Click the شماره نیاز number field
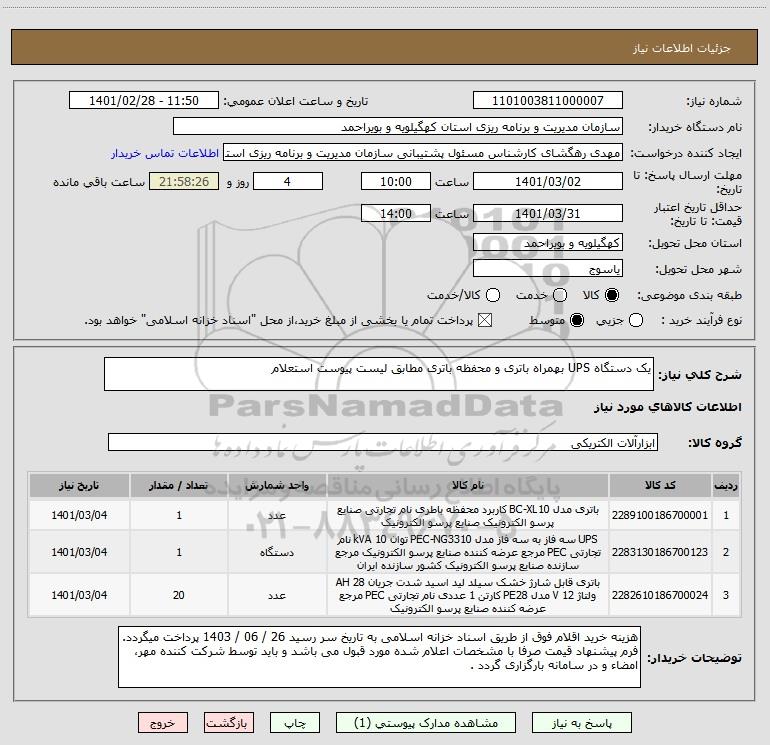The width and height of the screenshot is (770, 745). pyautogui.click(x=548, y=101)
